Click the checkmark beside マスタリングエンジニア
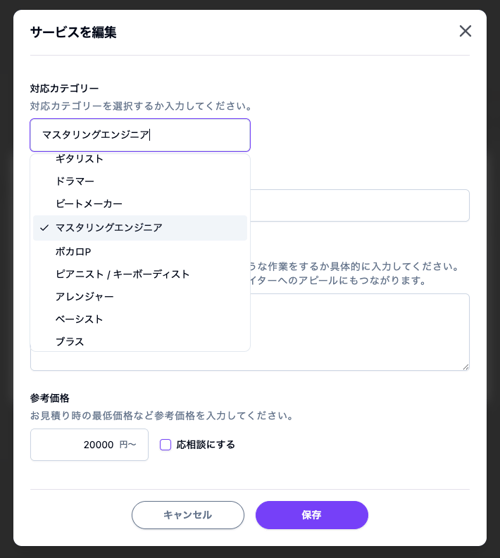The width and height of the screenshot is (500, 558). (44, 228)
